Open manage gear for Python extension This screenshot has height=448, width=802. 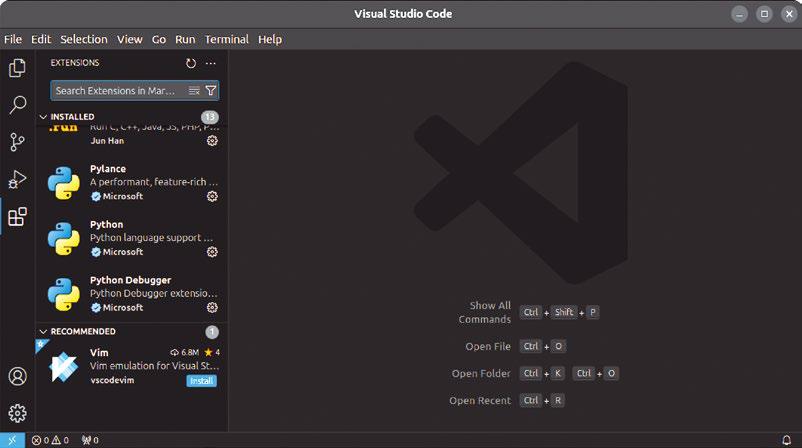tap(212, 252)
